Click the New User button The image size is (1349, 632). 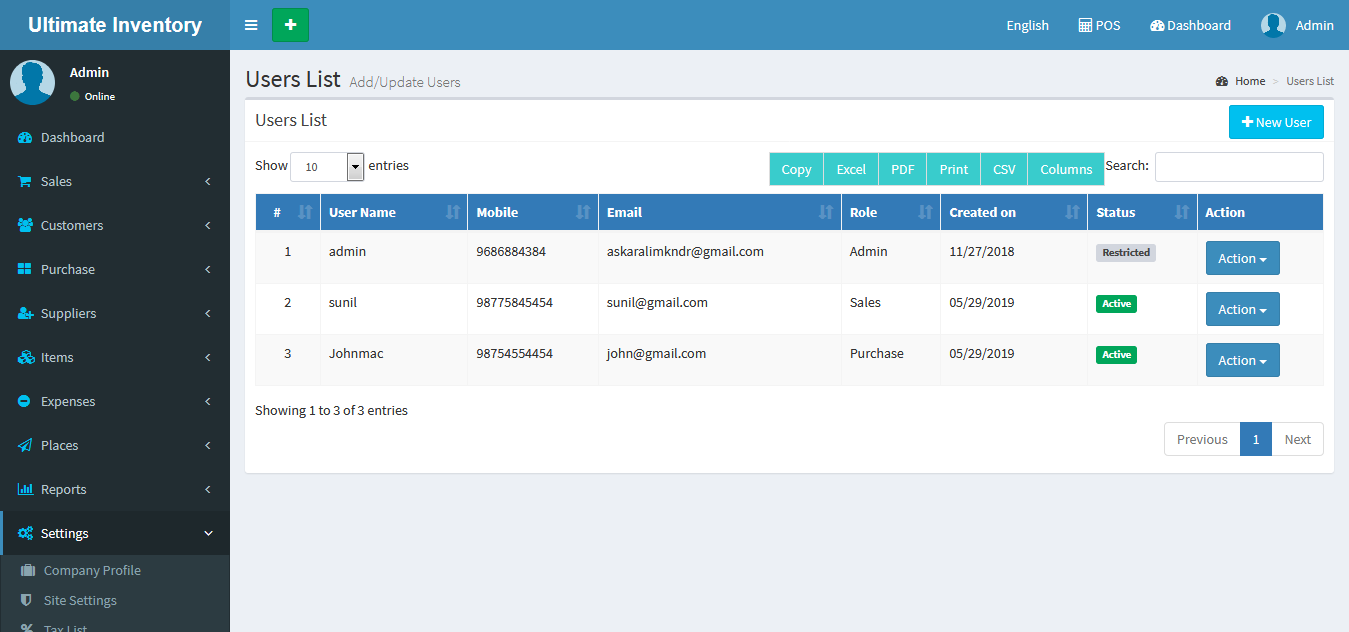click(x=1276, y=122)
